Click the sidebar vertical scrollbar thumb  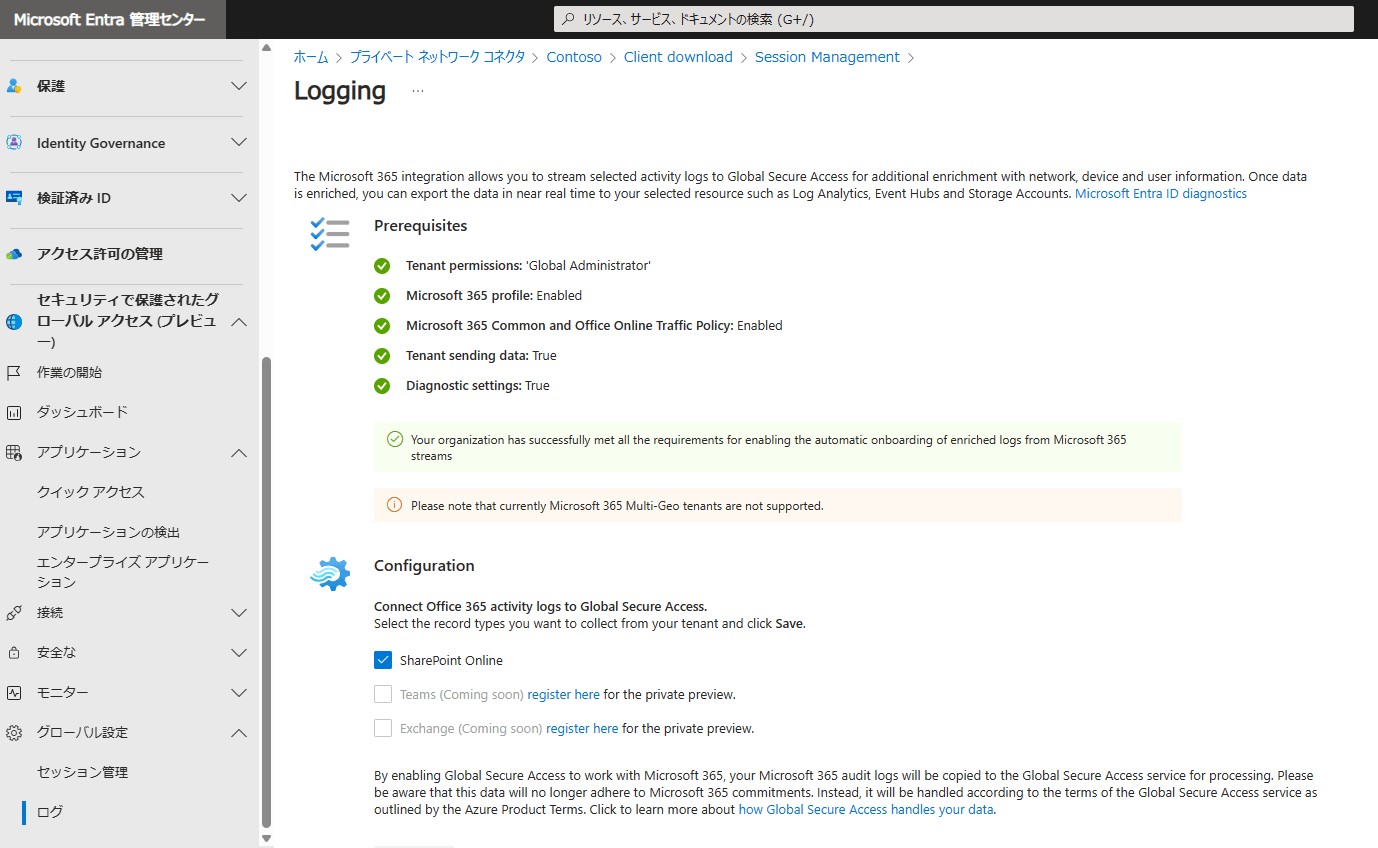266,591
